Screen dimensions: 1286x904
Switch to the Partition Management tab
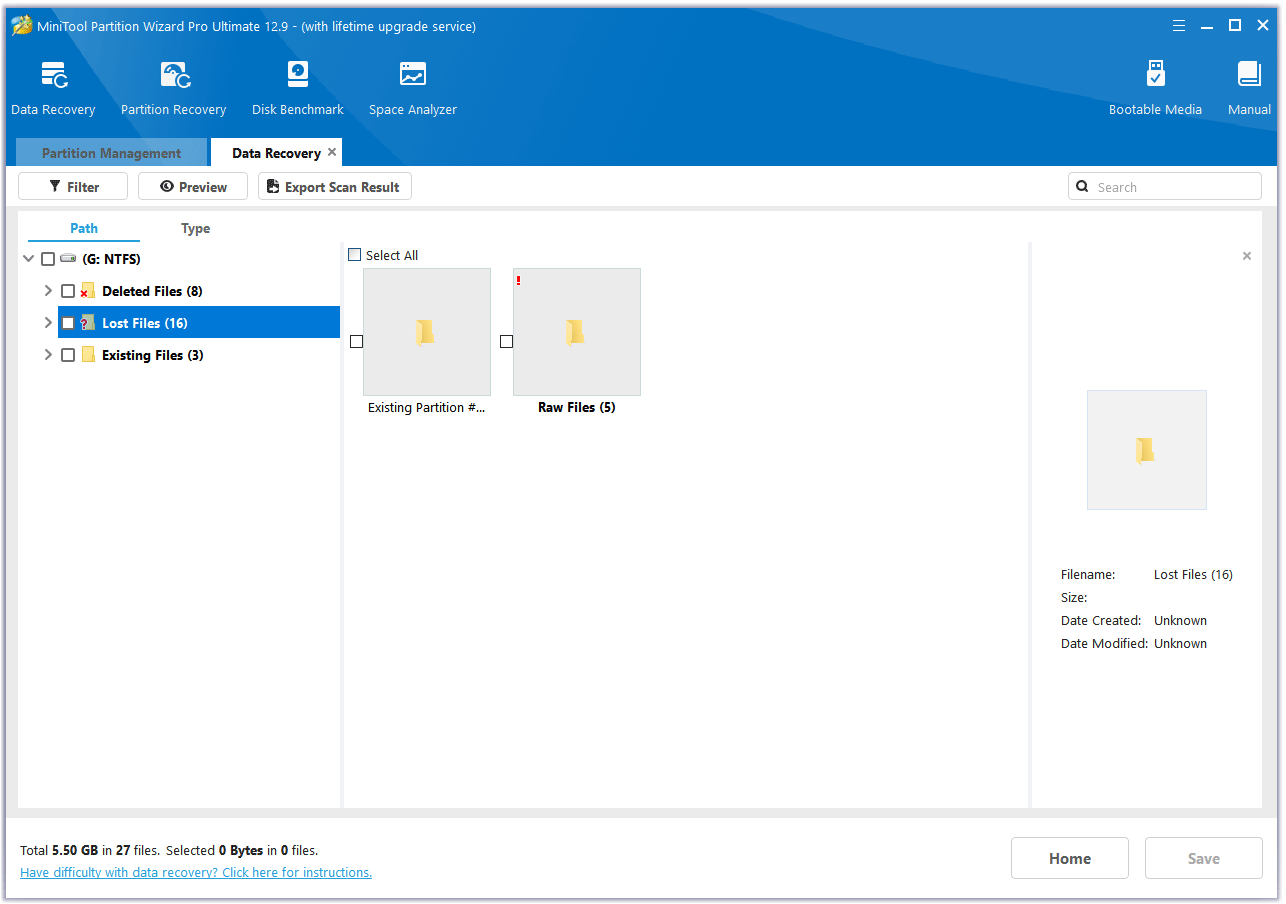[x=111, y=153]
